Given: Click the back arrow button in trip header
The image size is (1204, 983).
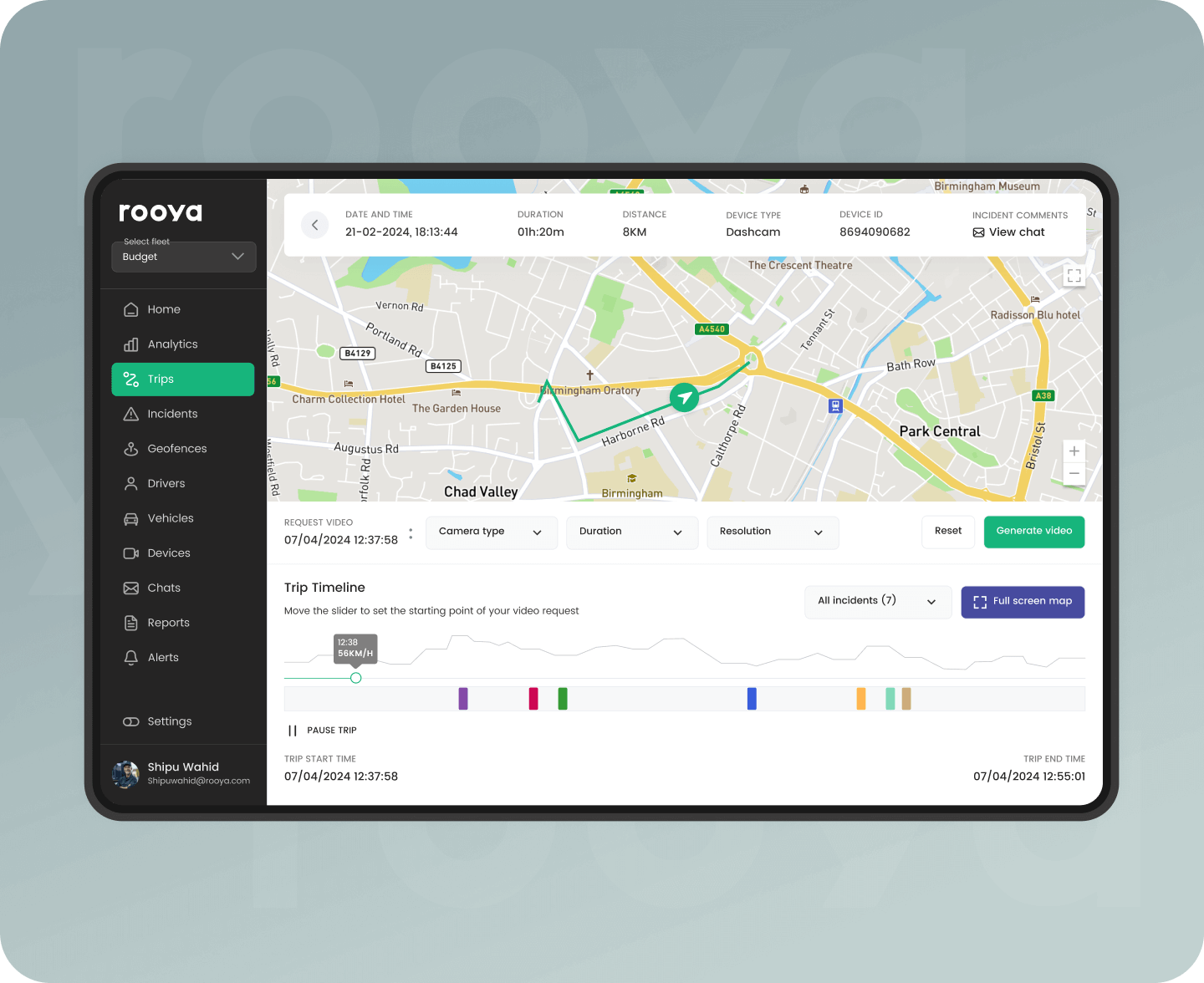Looking at the screenshot, I should (x=314, y=225).
